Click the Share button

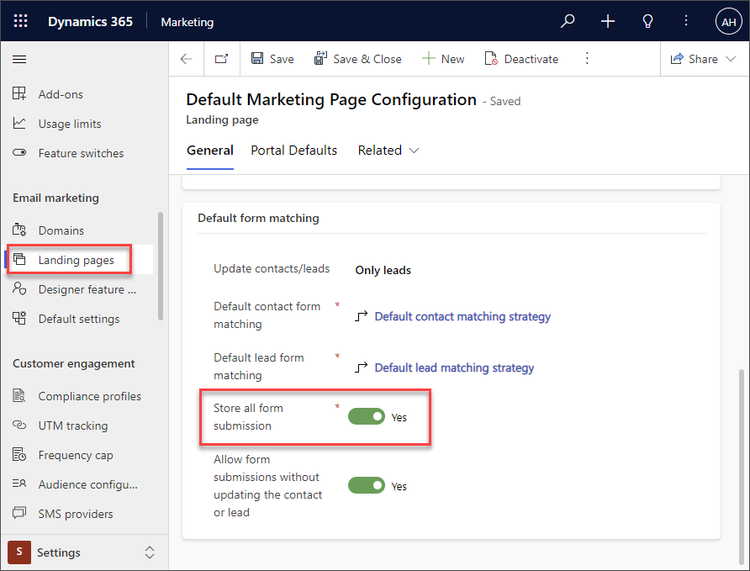point(694,59)
